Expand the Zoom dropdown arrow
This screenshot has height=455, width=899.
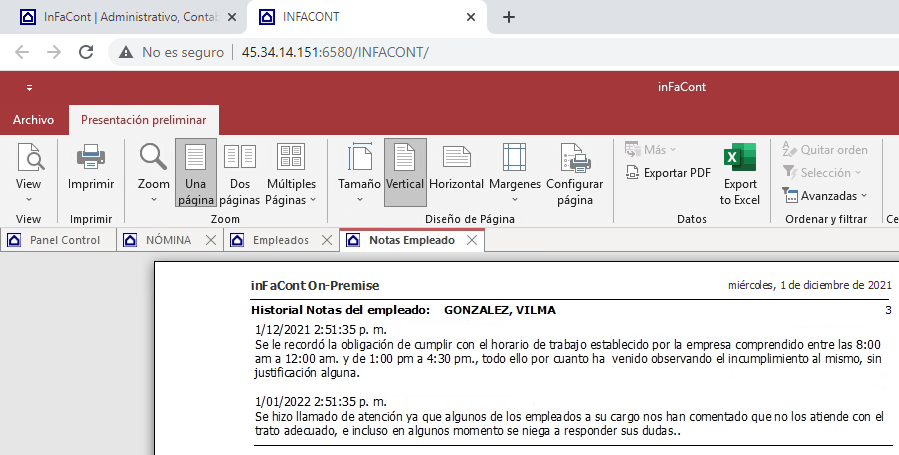coord(154,199)
